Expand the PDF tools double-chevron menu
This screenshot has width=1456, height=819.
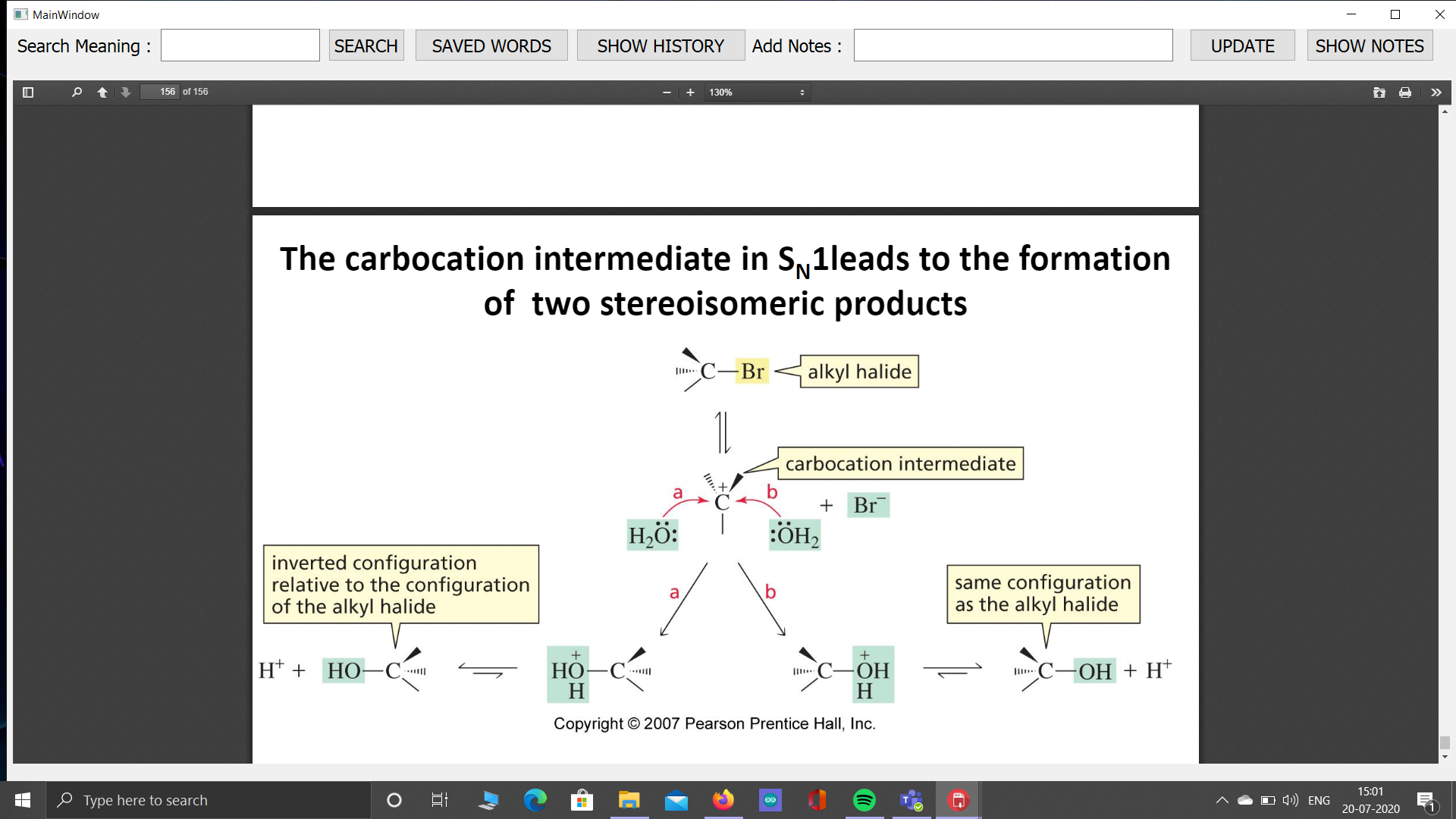[x=1436, y=93]
